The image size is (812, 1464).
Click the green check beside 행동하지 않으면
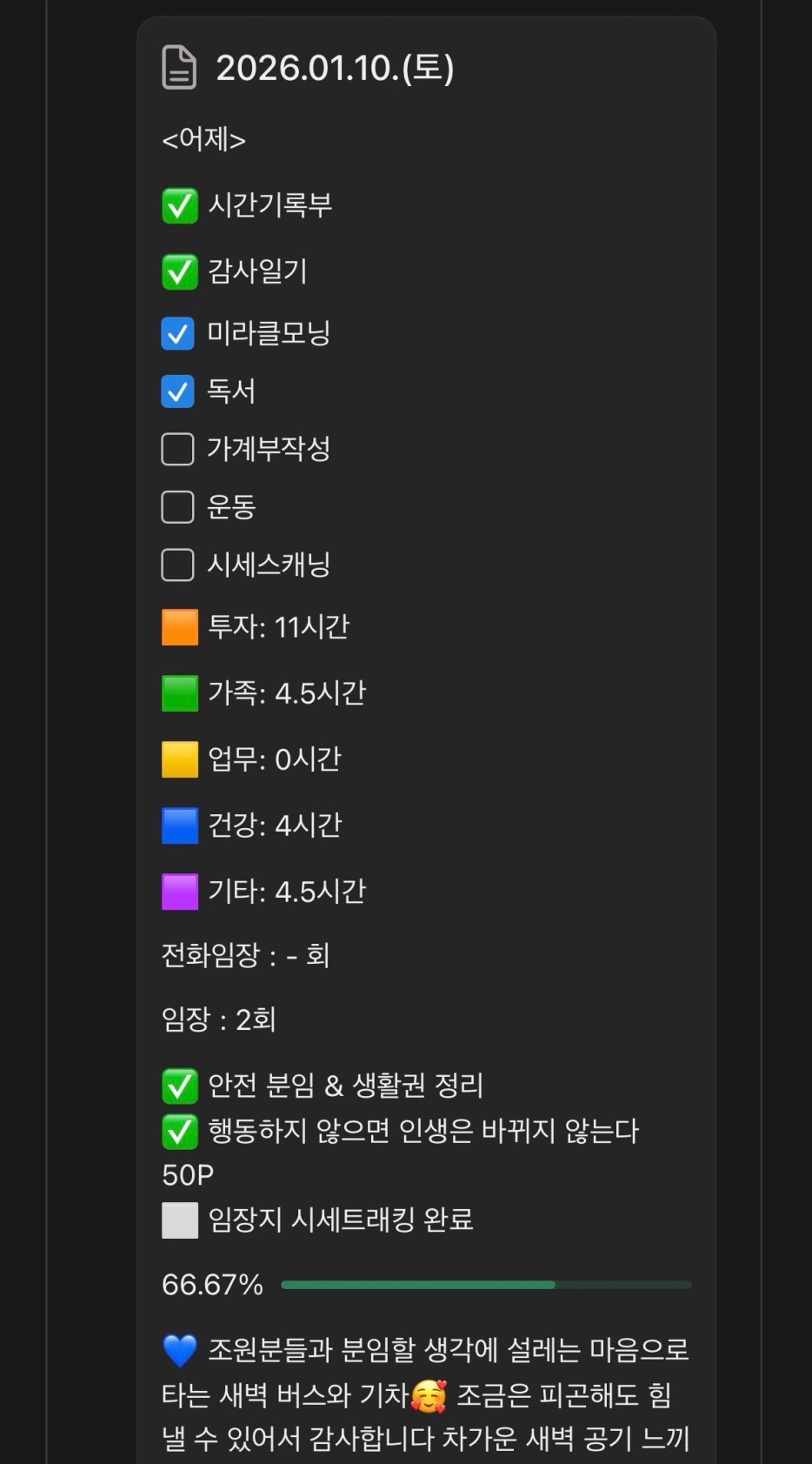click(180, 1132)
